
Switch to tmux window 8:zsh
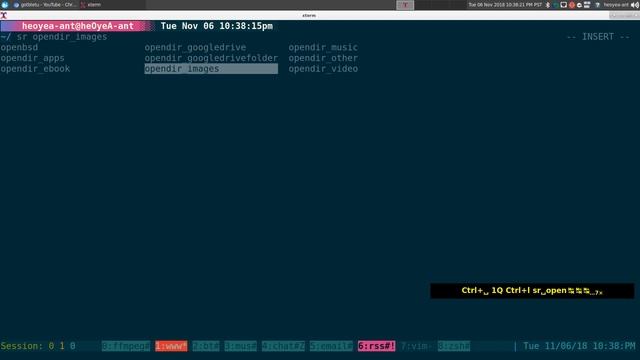tap(454, 346)
